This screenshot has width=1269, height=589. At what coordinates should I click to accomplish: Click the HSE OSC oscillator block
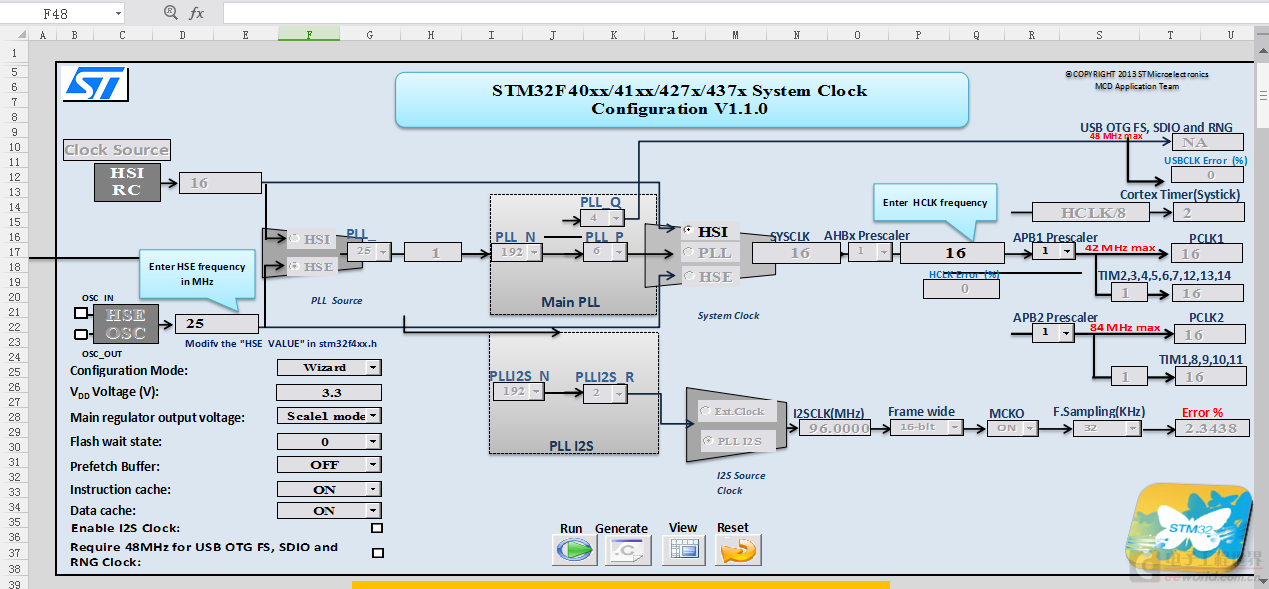(127, 324)
